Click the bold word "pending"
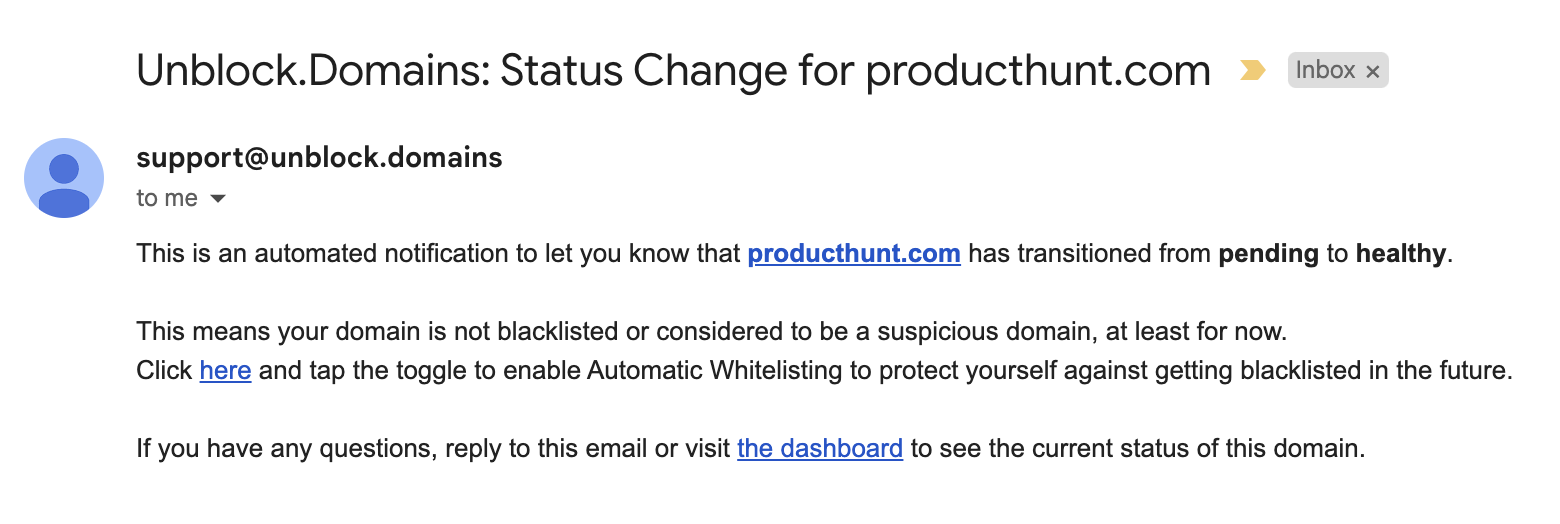This screenshot has height=524, width=1560. [x=1268, y=254]
